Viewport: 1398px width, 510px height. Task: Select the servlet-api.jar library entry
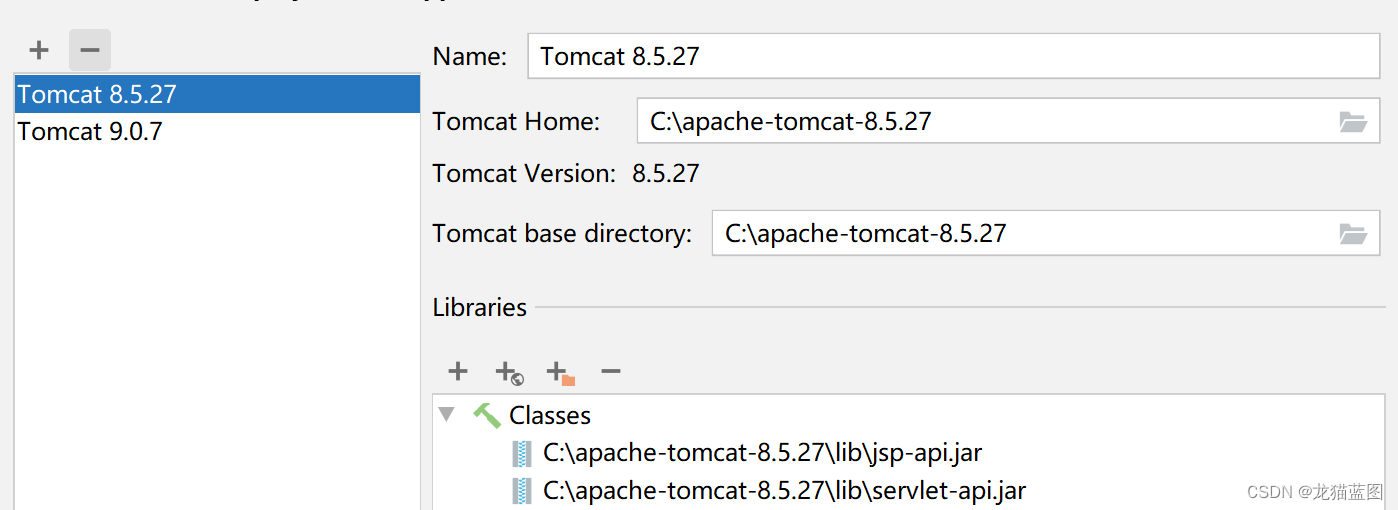(x=784, y=491)
